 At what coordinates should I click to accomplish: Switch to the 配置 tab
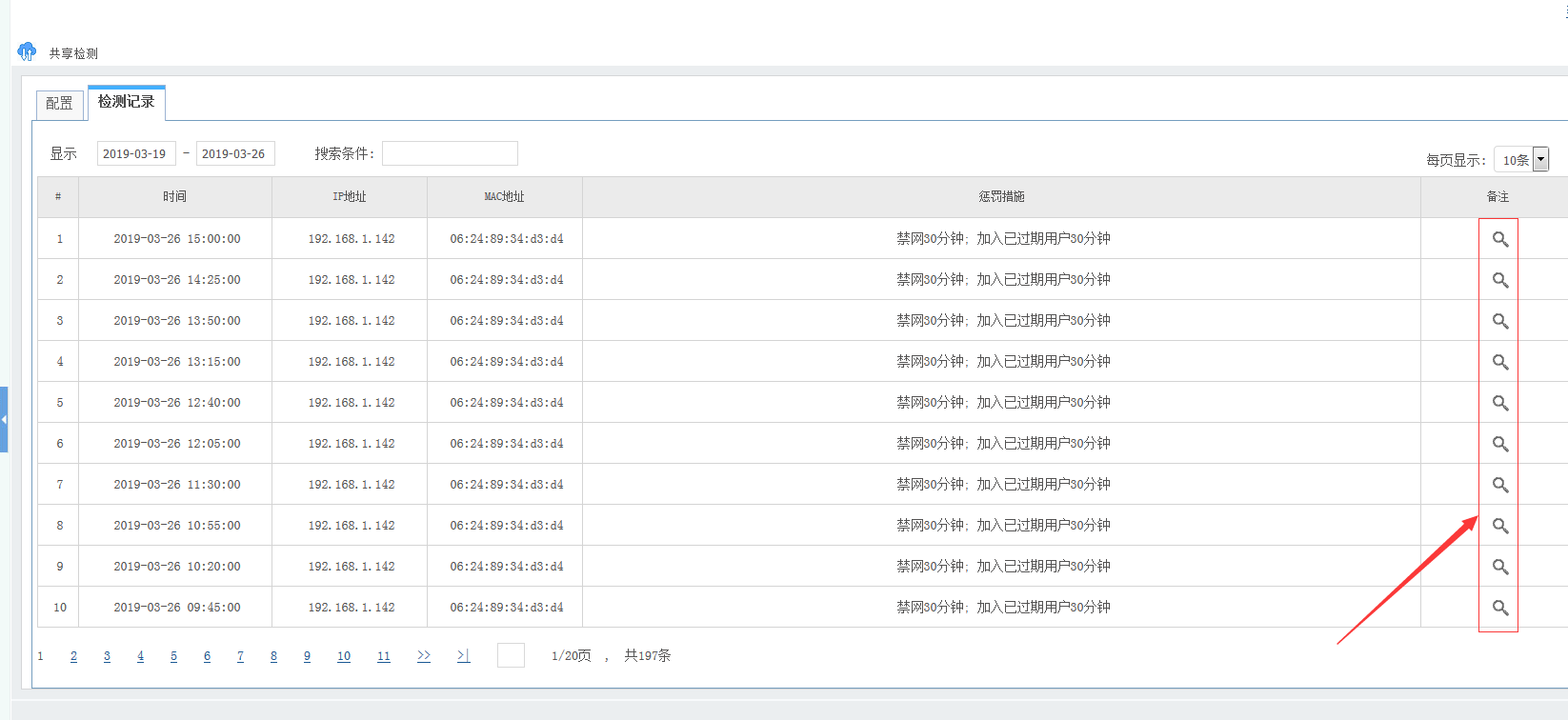click(59, 104)
